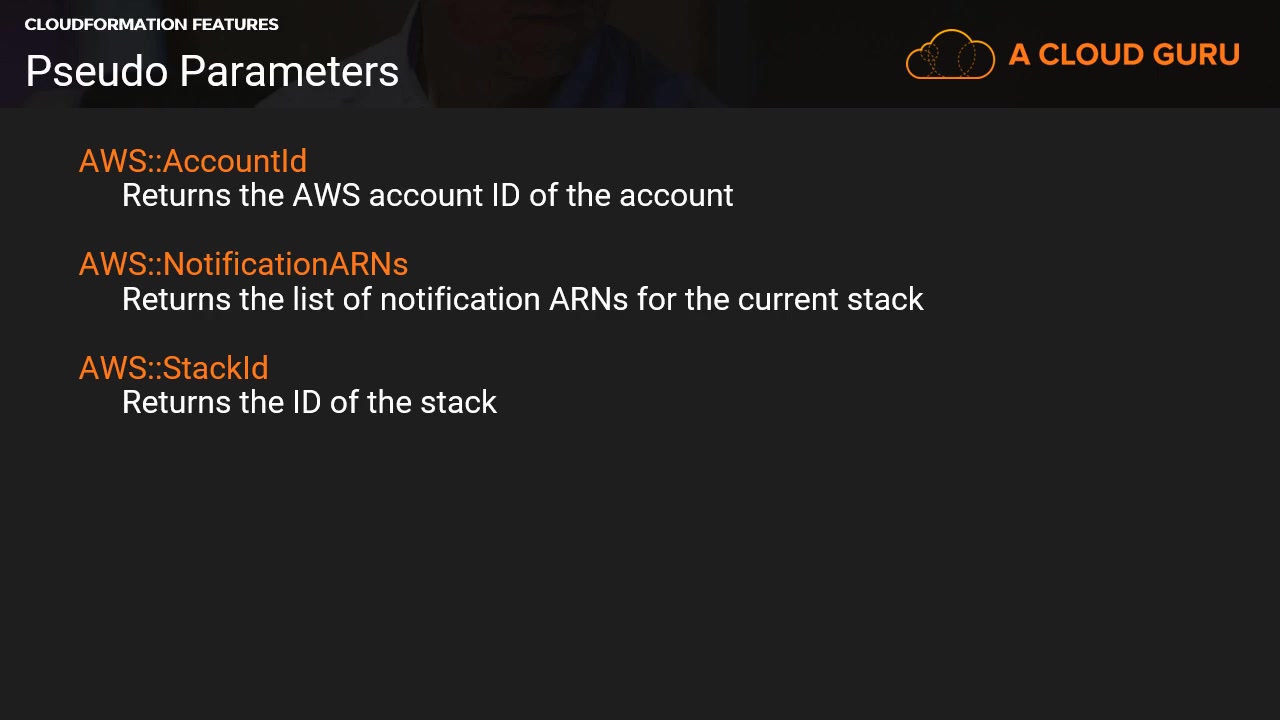Select the "Pseudo Parameters" slide title
The width and height of the screenshot is (1280, 720).
click(212, 71)
